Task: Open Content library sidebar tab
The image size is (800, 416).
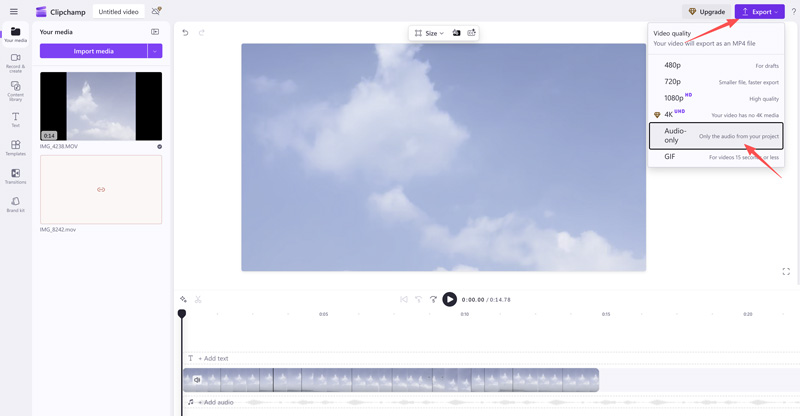Action: pyautogui.click(x=15, y=91)
